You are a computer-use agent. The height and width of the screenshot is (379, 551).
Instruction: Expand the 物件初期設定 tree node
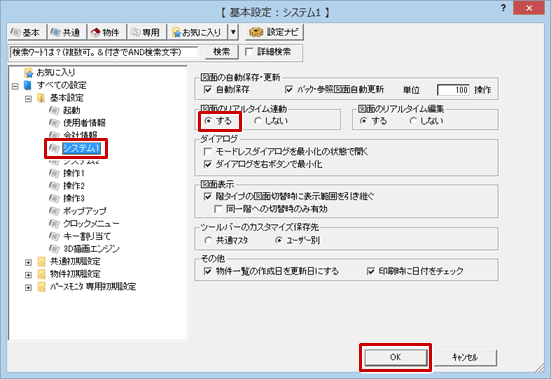[x=28, y=275]
